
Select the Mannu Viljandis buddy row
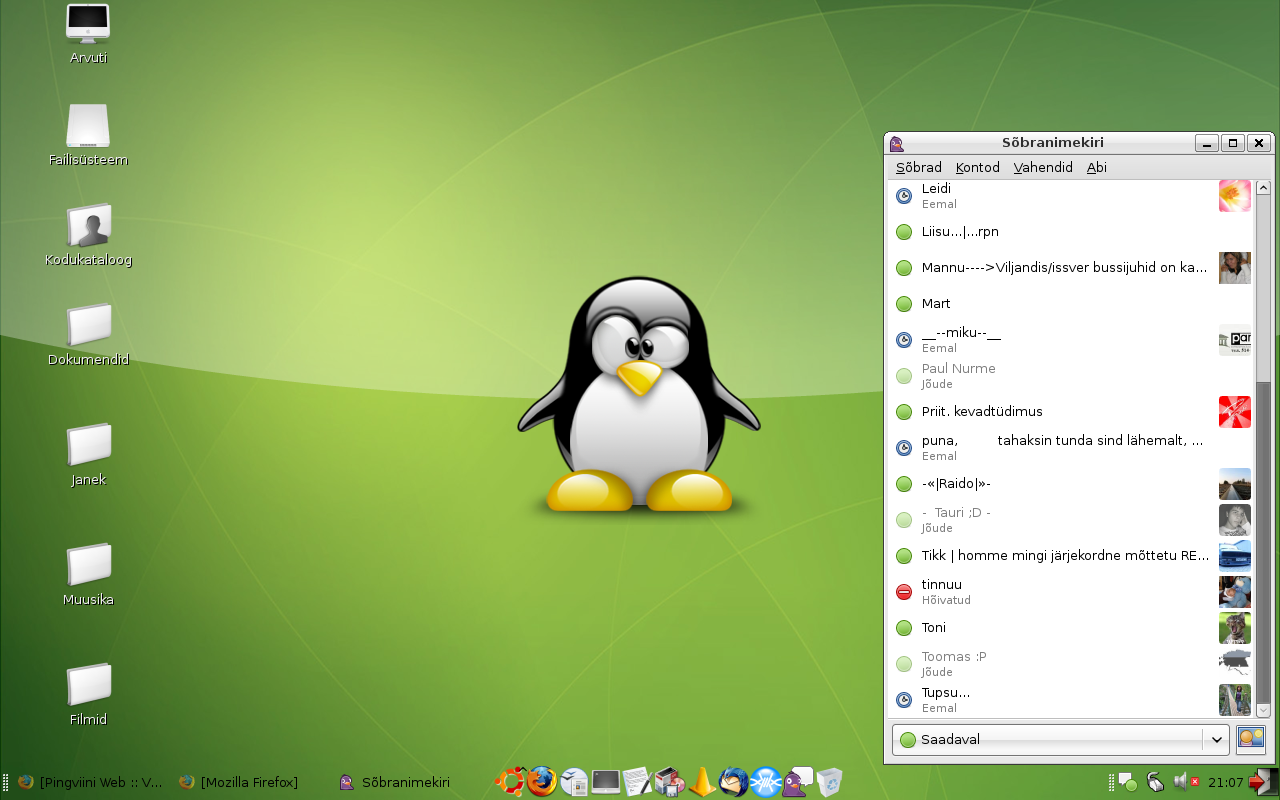coord(1070,268)
